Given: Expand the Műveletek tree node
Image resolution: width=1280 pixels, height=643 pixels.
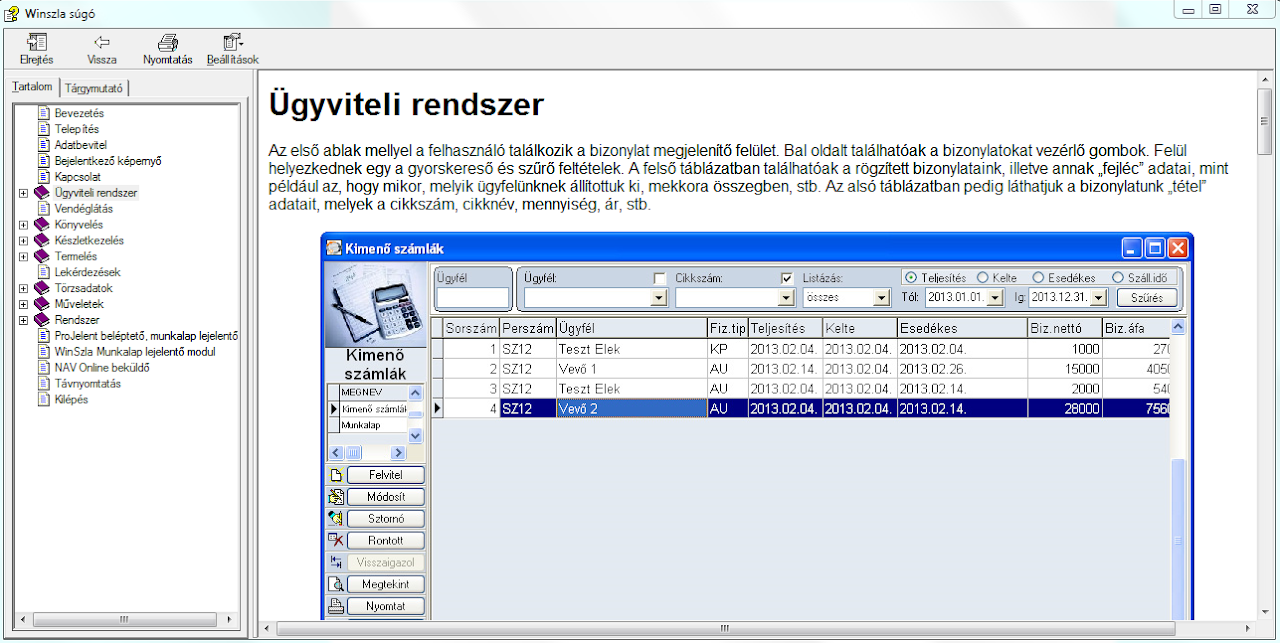Looking at the screenshot, I should 24,304.
